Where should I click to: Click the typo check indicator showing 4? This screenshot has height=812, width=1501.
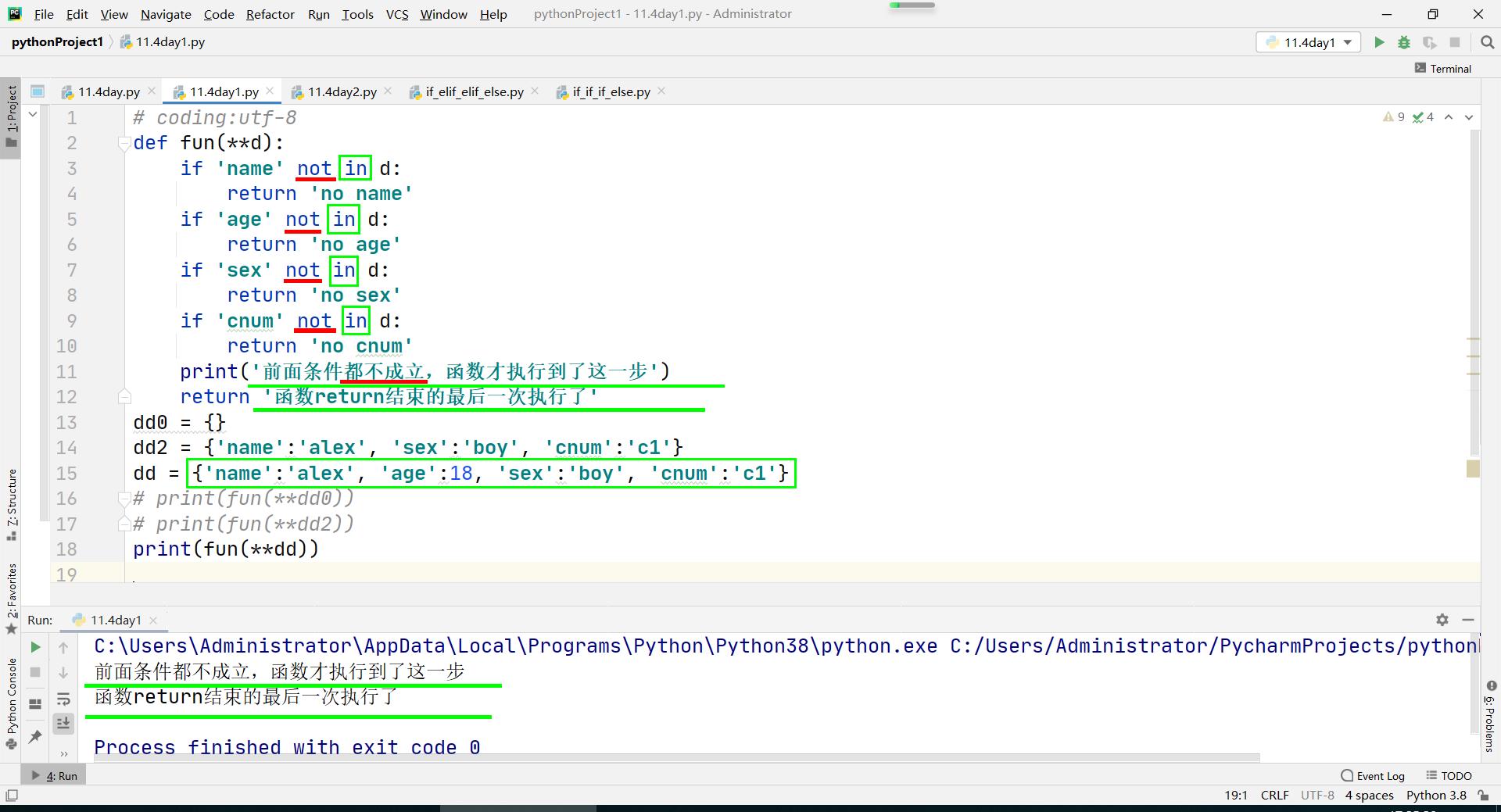pos(1423,117)
